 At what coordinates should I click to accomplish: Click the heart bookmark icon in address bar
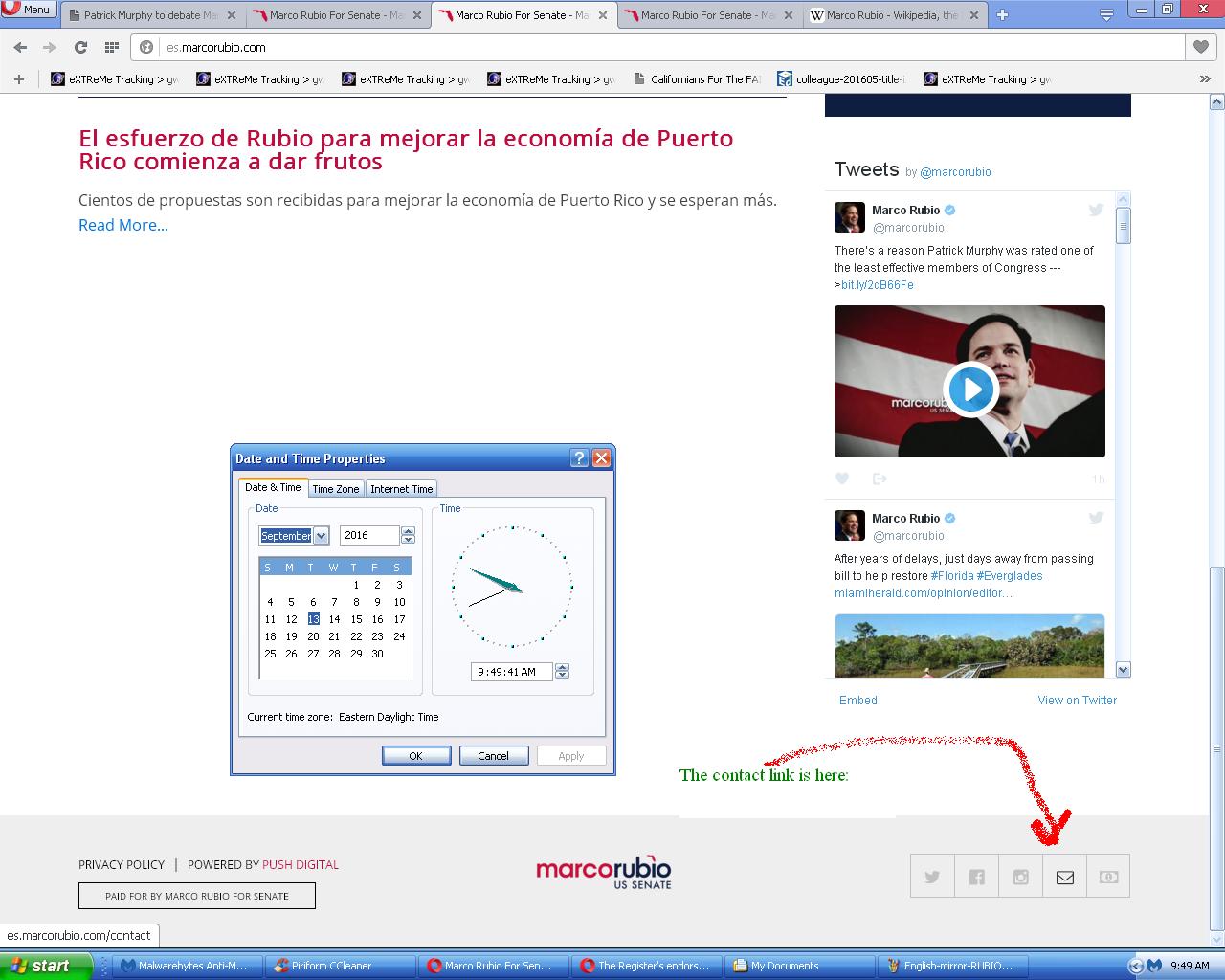[1201, 47]
